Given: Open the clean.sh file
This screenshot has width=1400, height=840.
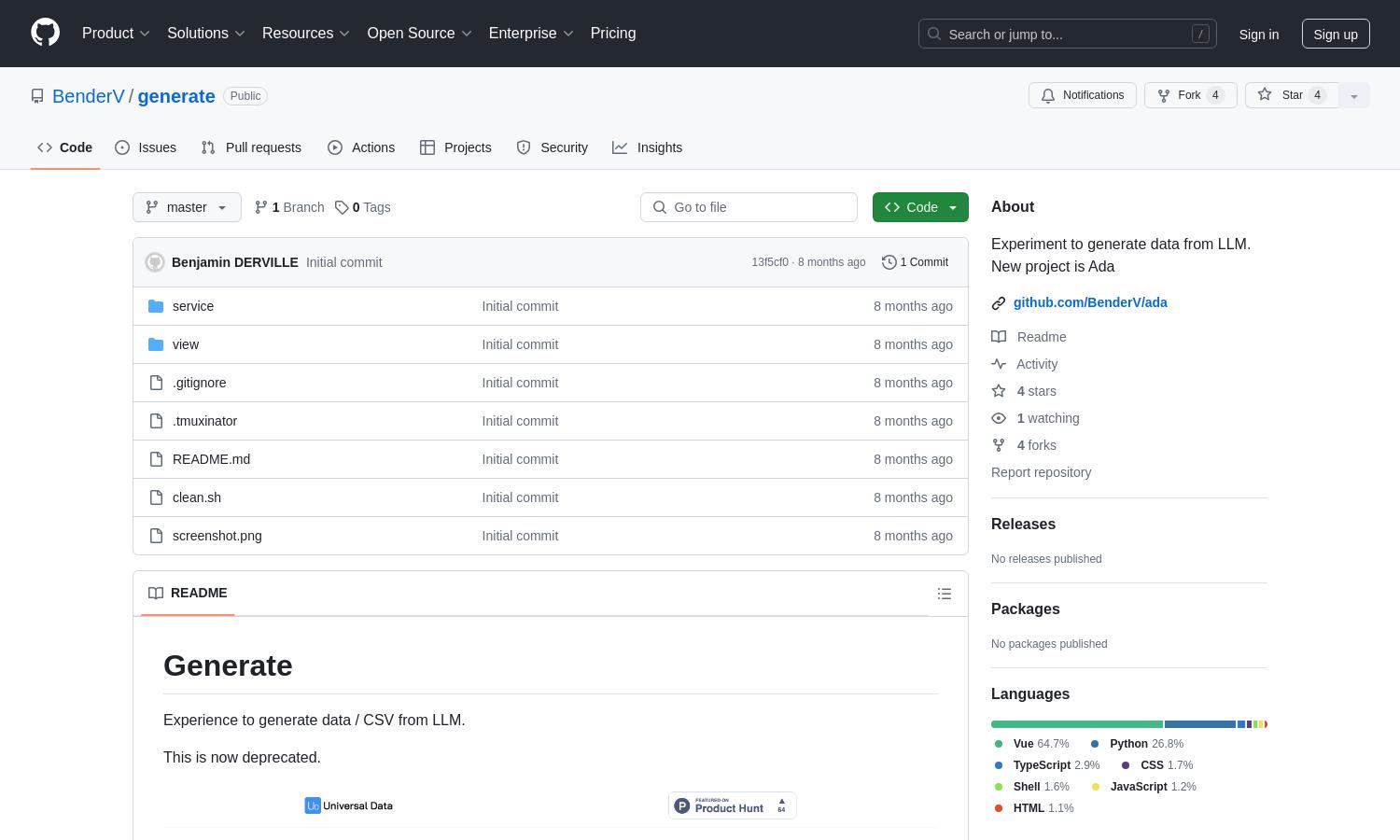Looking at the screenshot, I should click(197, 497).
